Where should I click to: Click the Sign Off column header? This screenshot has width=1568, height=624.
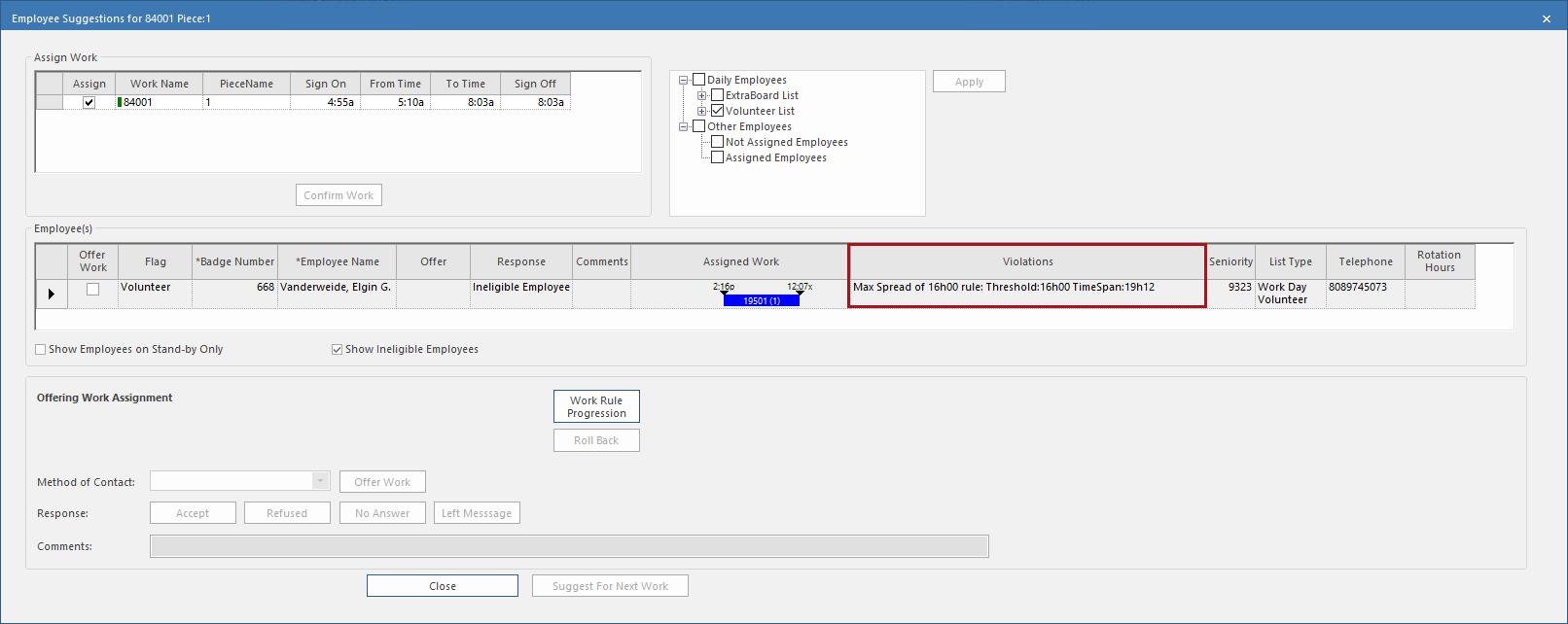click(535, 84)
